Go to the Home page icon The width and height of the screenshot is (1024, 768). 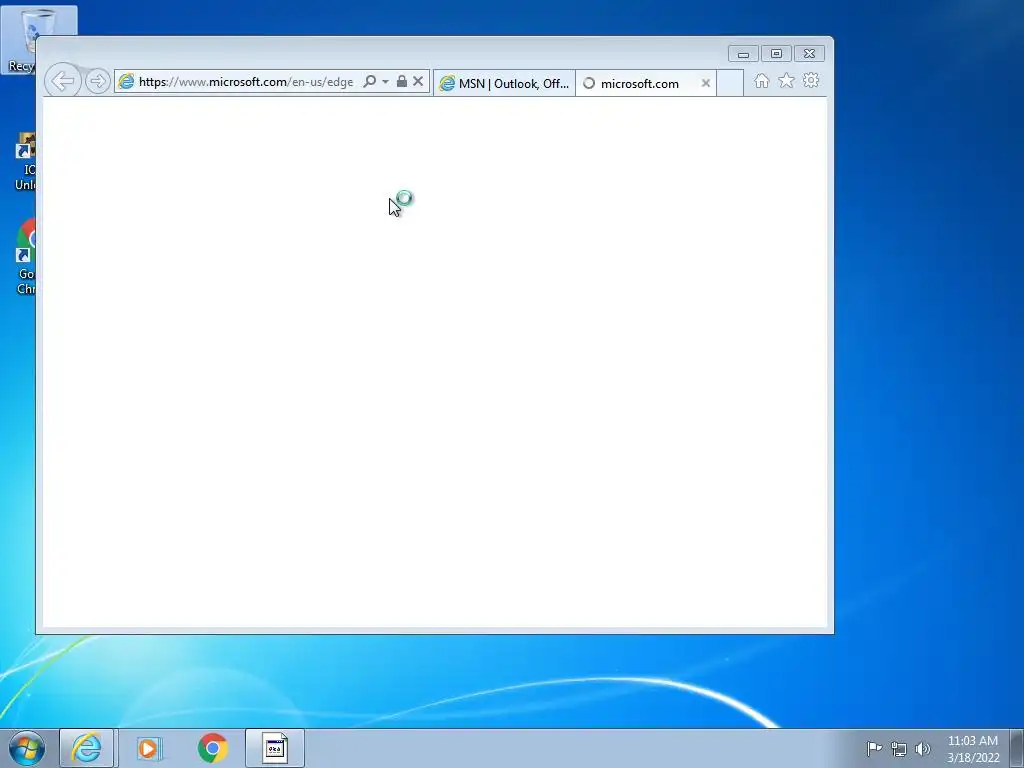pyautogui.click(x=761, y=81)
